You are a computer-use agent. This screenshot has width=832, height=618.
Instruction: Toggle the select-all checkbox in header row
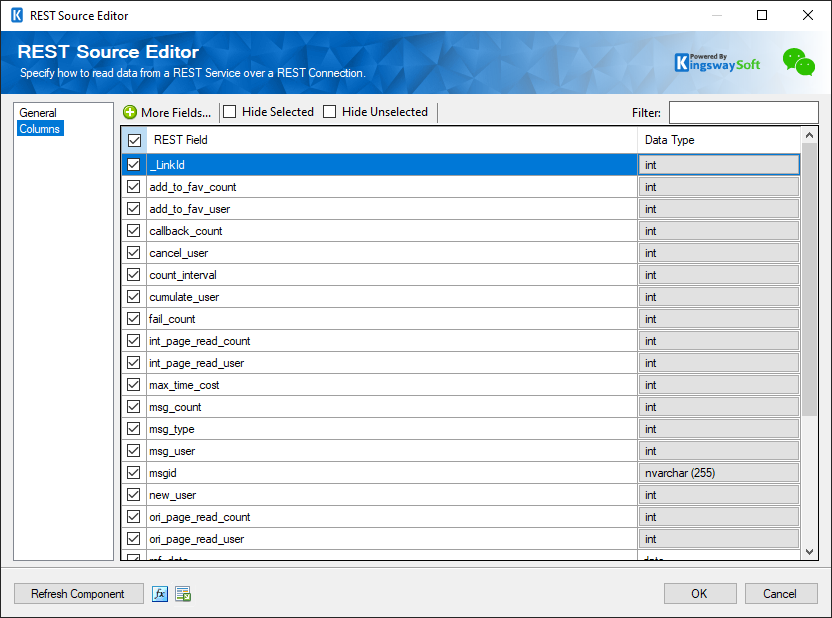(x=134, y=140)
